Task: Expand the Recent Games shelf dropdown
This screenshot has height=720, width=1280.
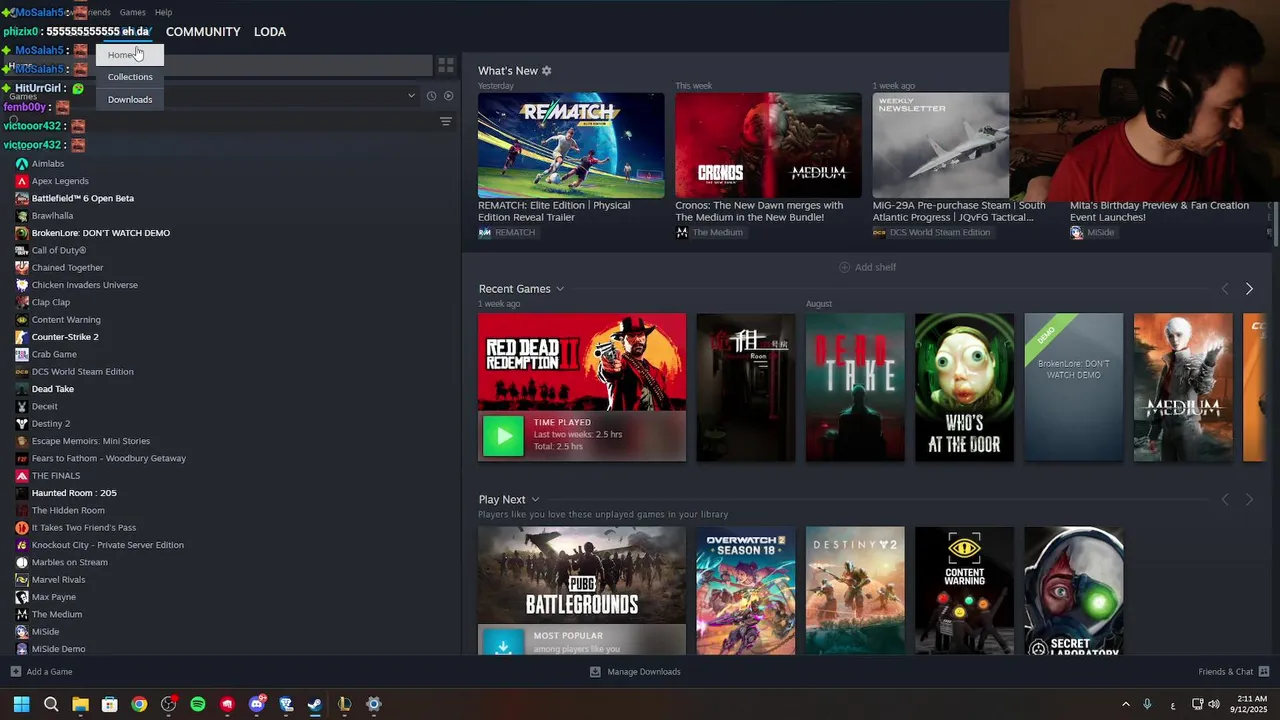Action: [x=560, y=289]
